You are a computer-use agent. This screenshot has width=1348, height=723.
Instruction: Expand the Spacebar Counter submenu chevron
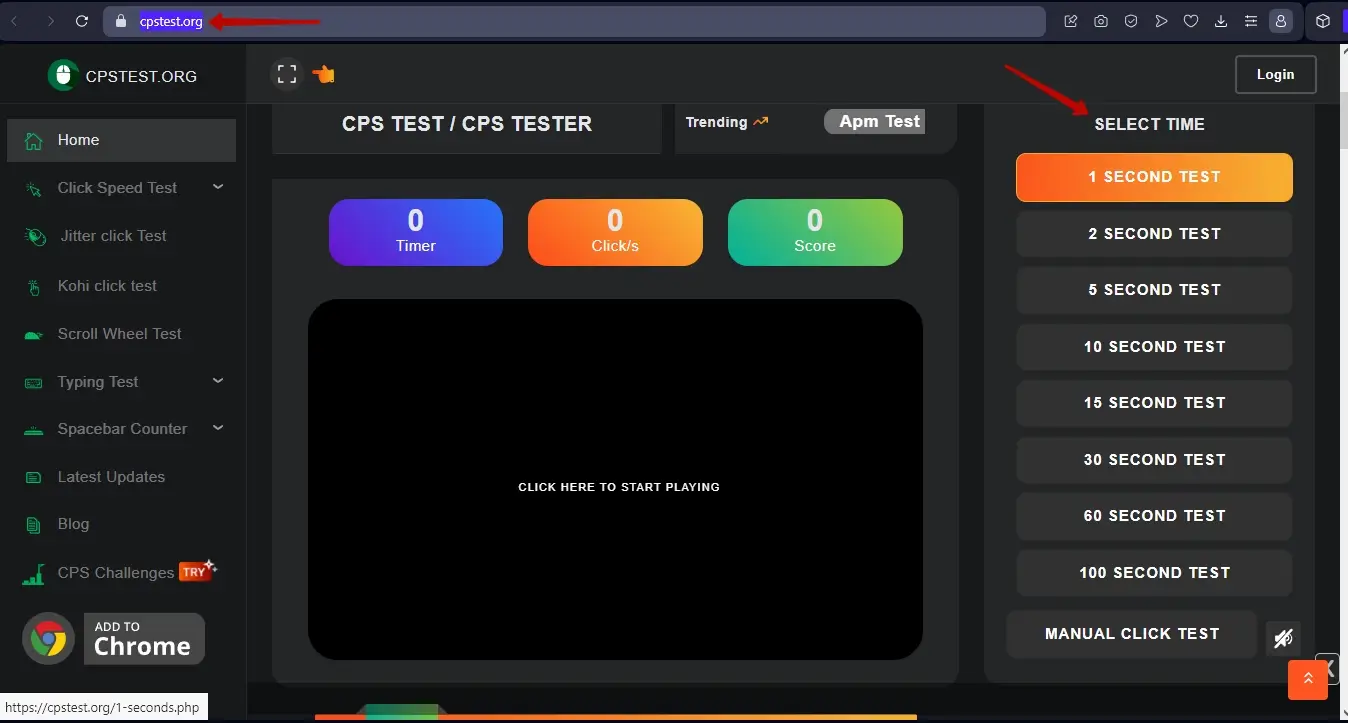[218, 428]
